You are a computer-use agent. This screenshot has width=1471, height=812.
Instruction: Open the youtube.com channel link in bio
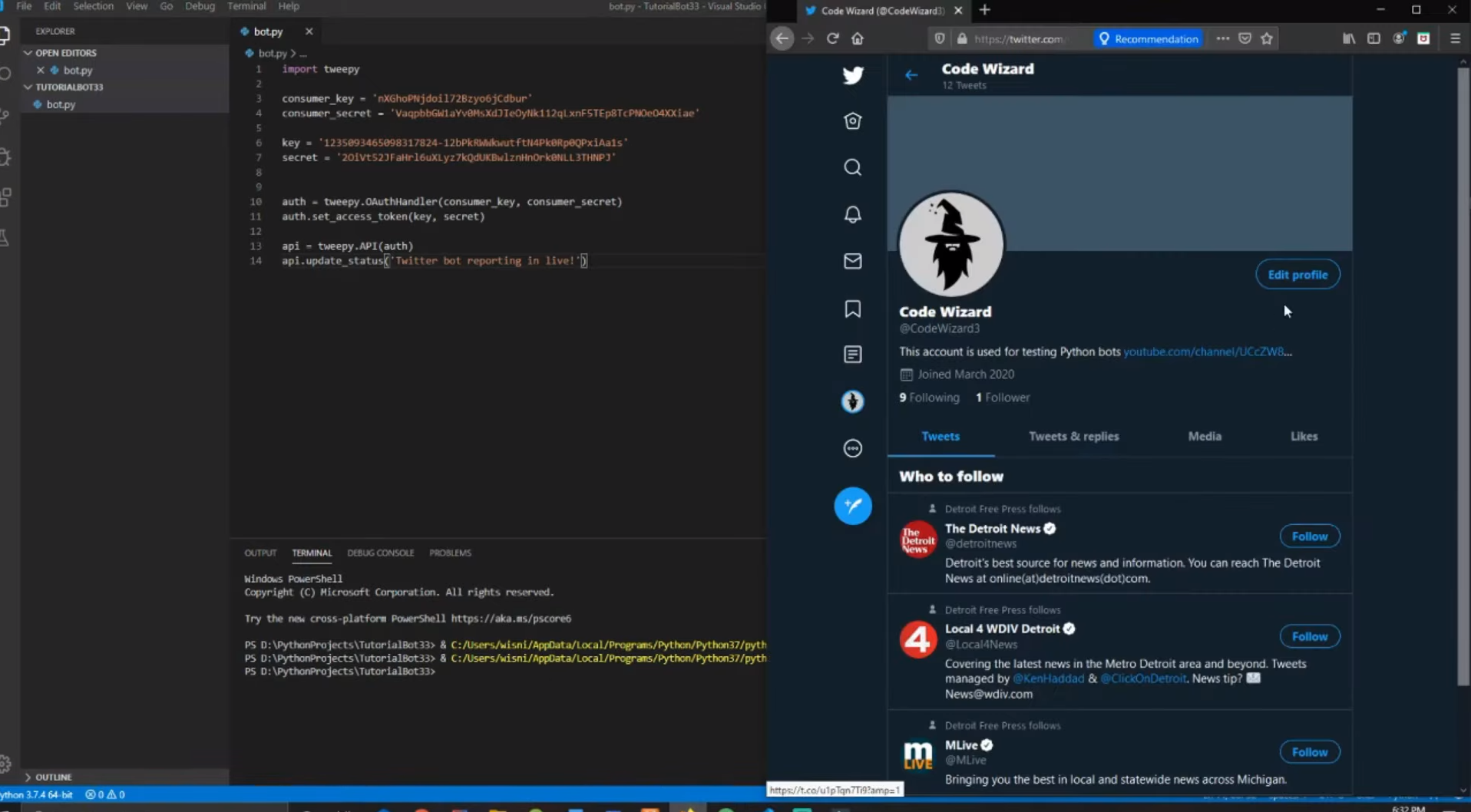[x=1208, y=352]
